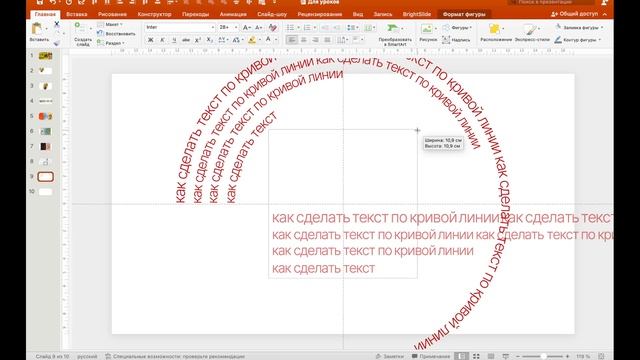Click the zoom slider in status bar

[544, 356]
